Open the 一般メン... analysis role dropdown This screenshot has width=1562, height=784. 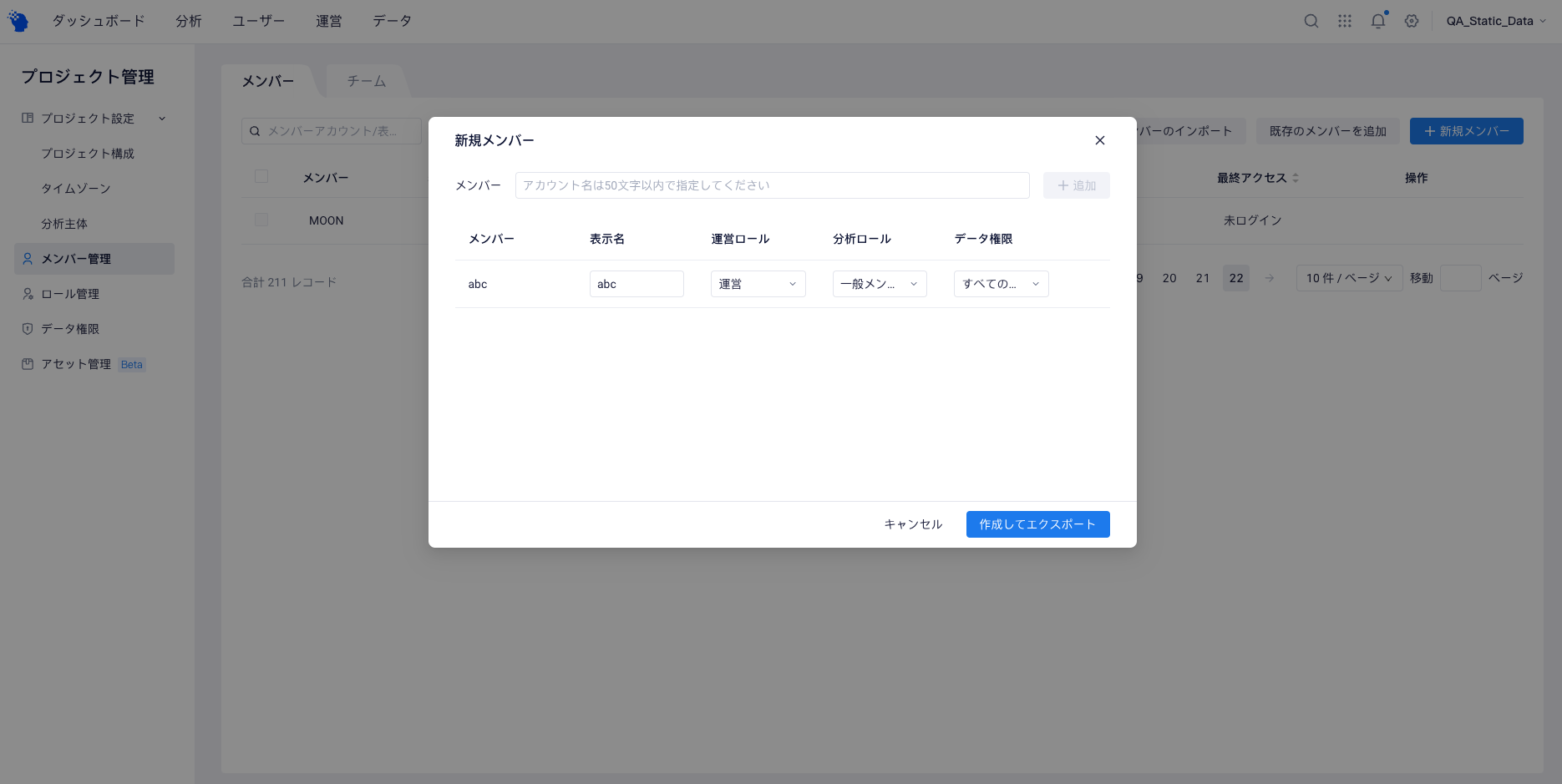pos(880,284)
